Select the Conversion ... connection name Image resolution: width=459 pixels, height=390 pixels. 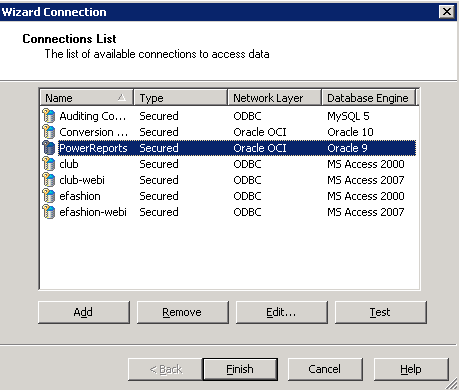[x=93, y=132]
